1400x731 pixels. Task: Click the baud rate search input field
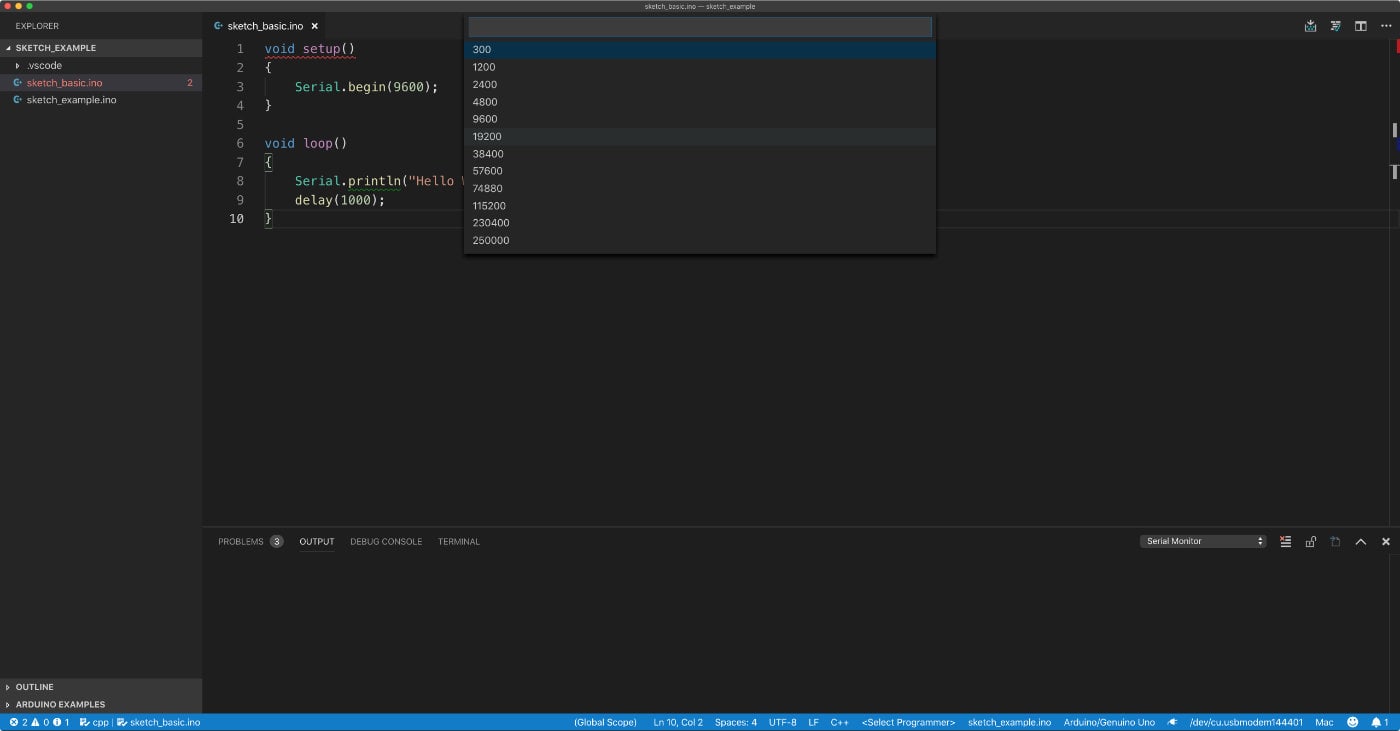[700, 27]
